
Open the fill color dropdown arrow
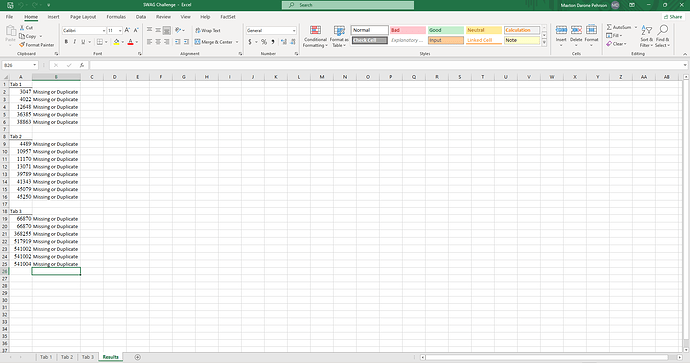pyautogui.click(x=123, y=42)
